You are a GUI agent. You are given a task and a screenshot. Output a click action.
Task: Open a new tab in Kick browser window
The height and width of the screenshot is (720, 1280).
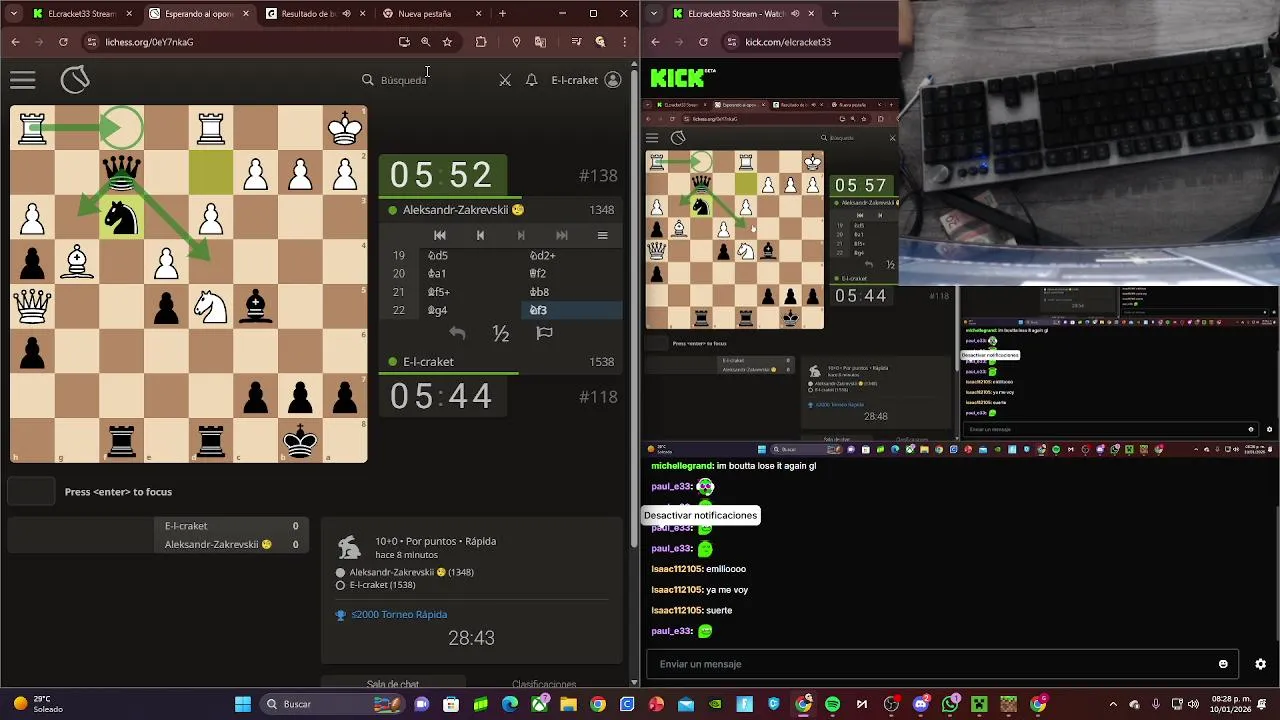[835, 14]
